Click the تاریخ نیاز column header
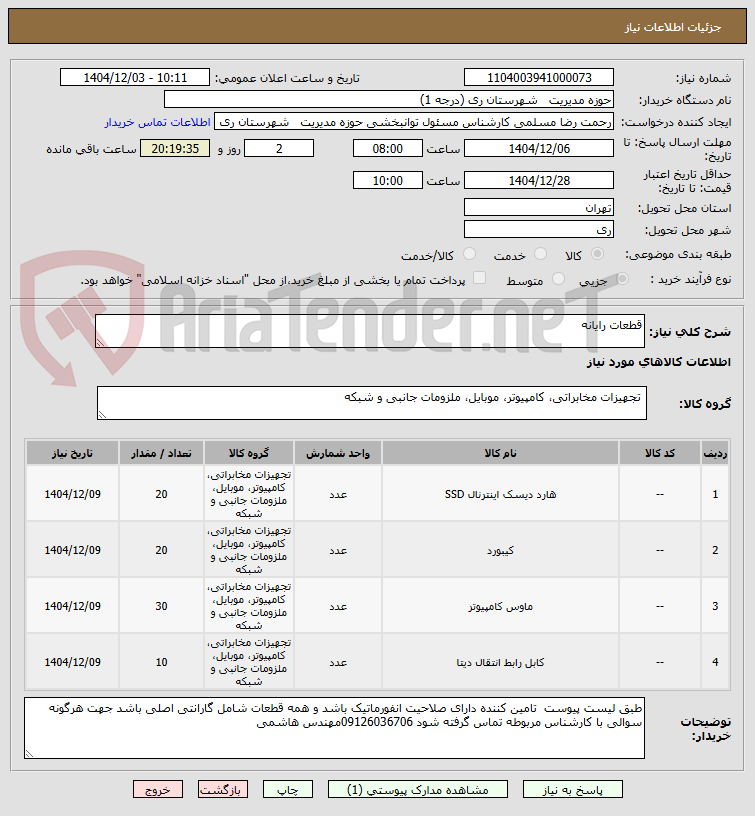This screenshot has height=816, width=755. 72,453
